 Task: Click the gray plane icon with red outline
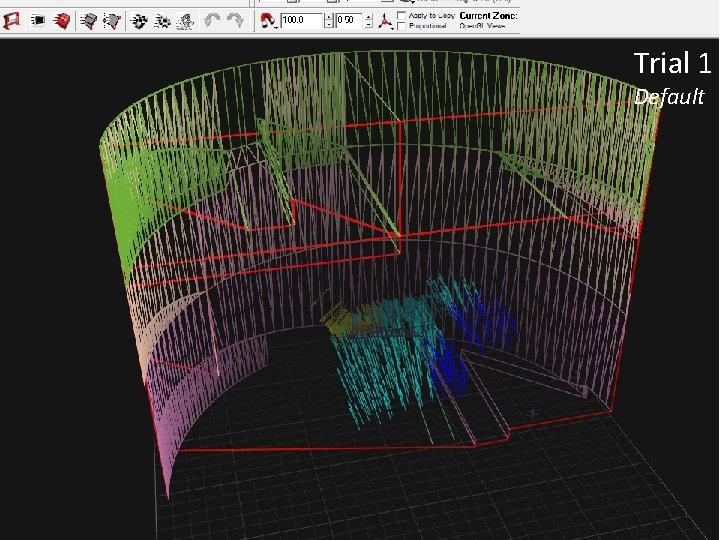coord(112,21)
